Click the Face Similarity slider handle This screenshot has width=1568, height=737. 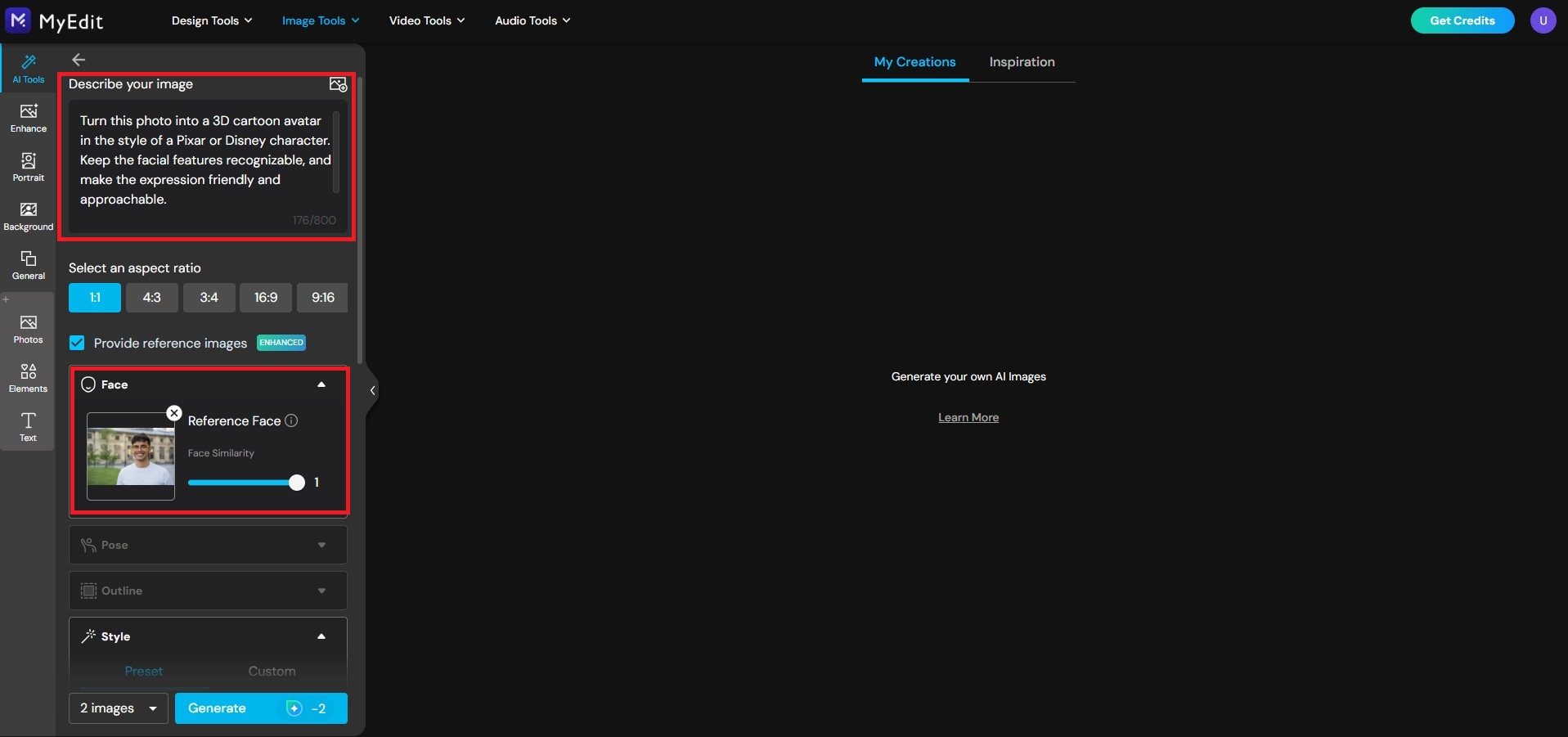click(297, 483)
